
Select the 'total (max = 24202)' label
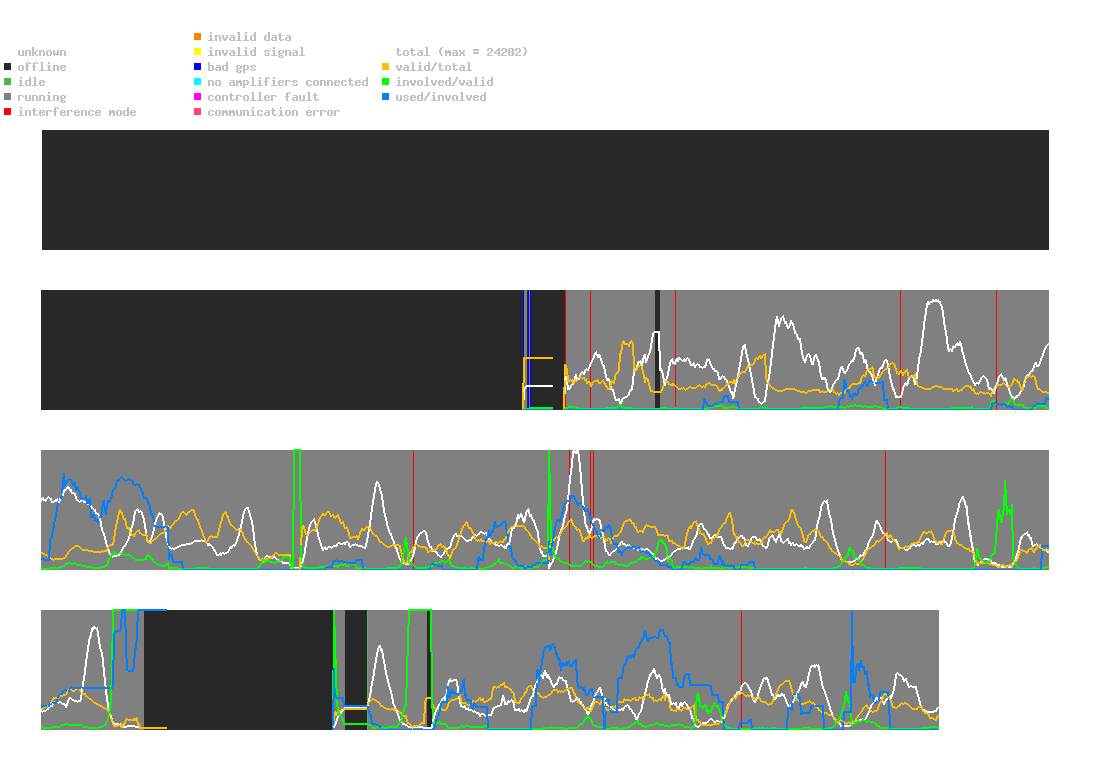[462, 52]
